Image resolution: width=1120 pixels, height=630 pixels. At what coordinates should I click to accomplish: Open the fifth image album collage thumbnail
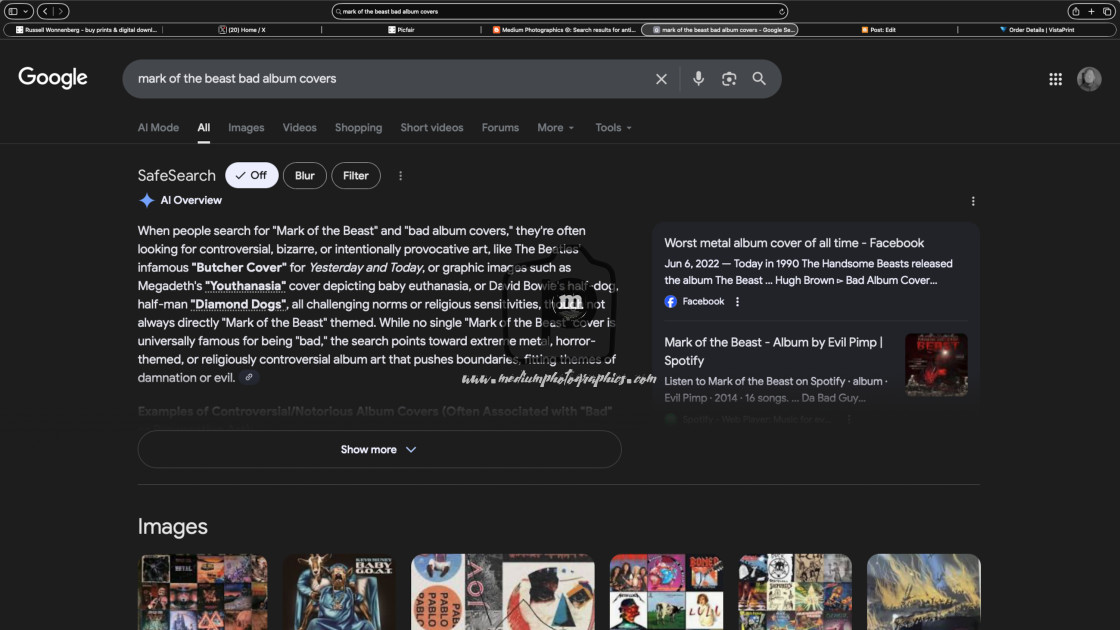[794, 591]
